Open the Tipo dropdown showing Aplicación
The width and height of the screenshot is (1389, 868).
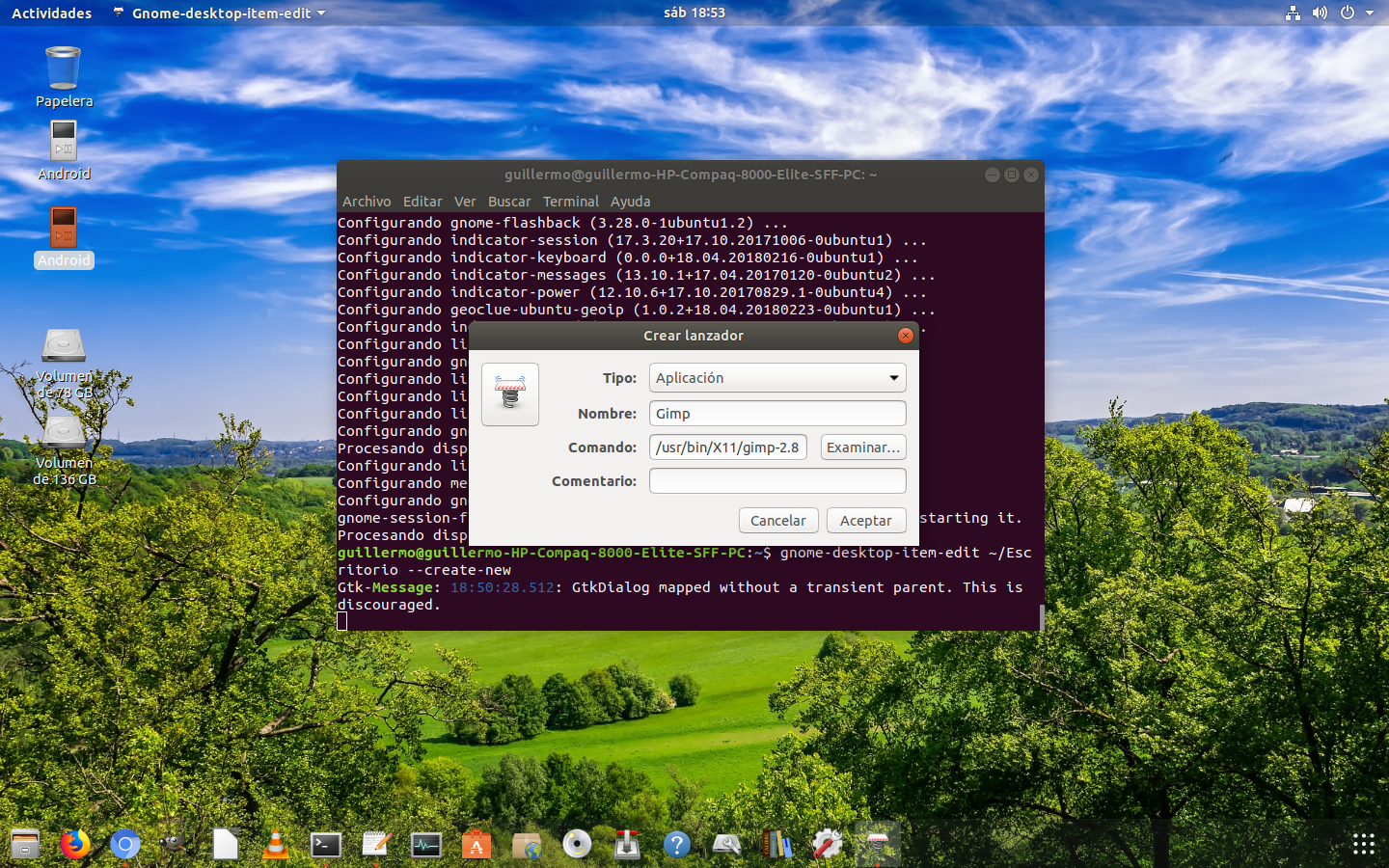pos(776,377)
